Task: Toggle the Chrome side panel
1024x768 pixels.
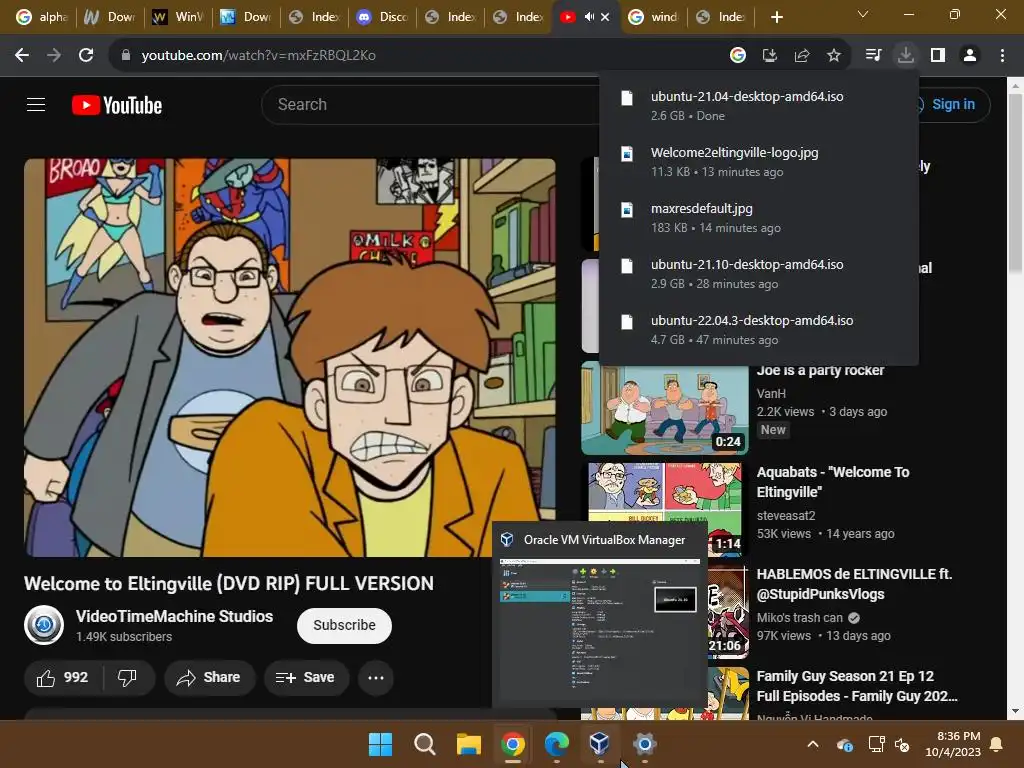Action: tap(938, 56)
